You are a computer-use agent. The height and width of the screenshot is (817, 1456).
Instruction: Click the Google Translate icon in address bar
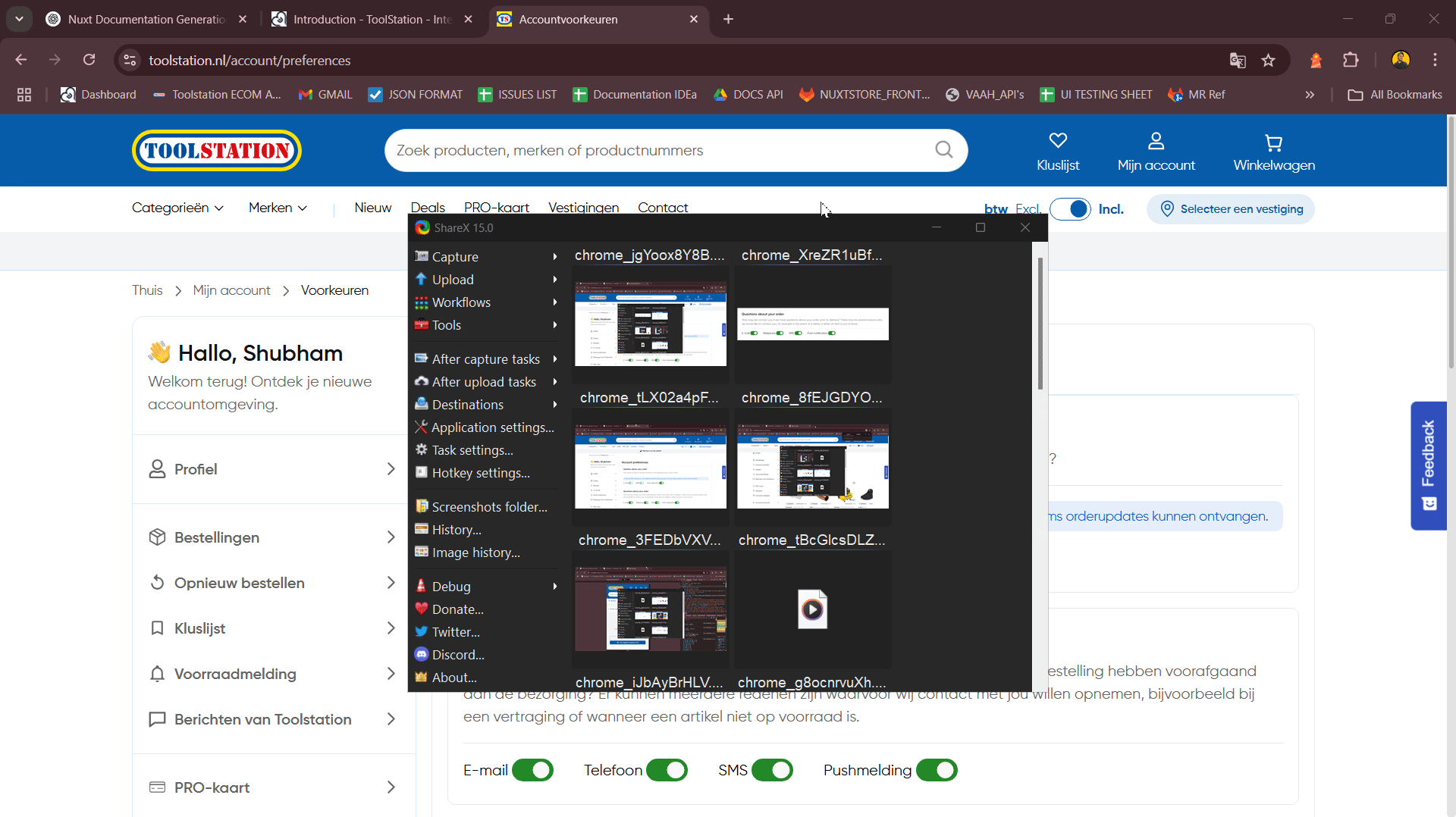tap(1238, 61)
